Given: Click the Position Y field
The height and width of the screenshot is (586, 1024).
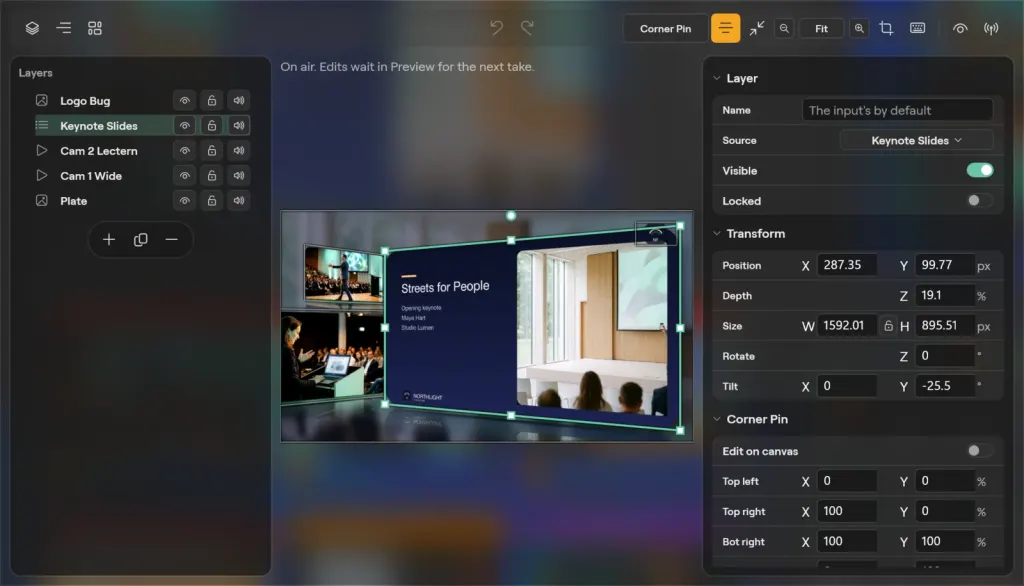Looking at the screenshot, I should [944, 265].
